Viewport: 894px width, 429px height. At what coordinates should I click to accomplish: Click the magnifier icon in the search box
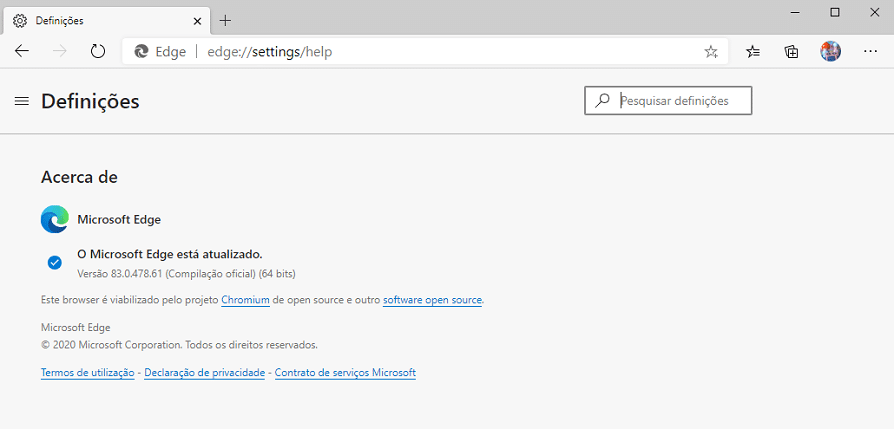tap(602, 100)
